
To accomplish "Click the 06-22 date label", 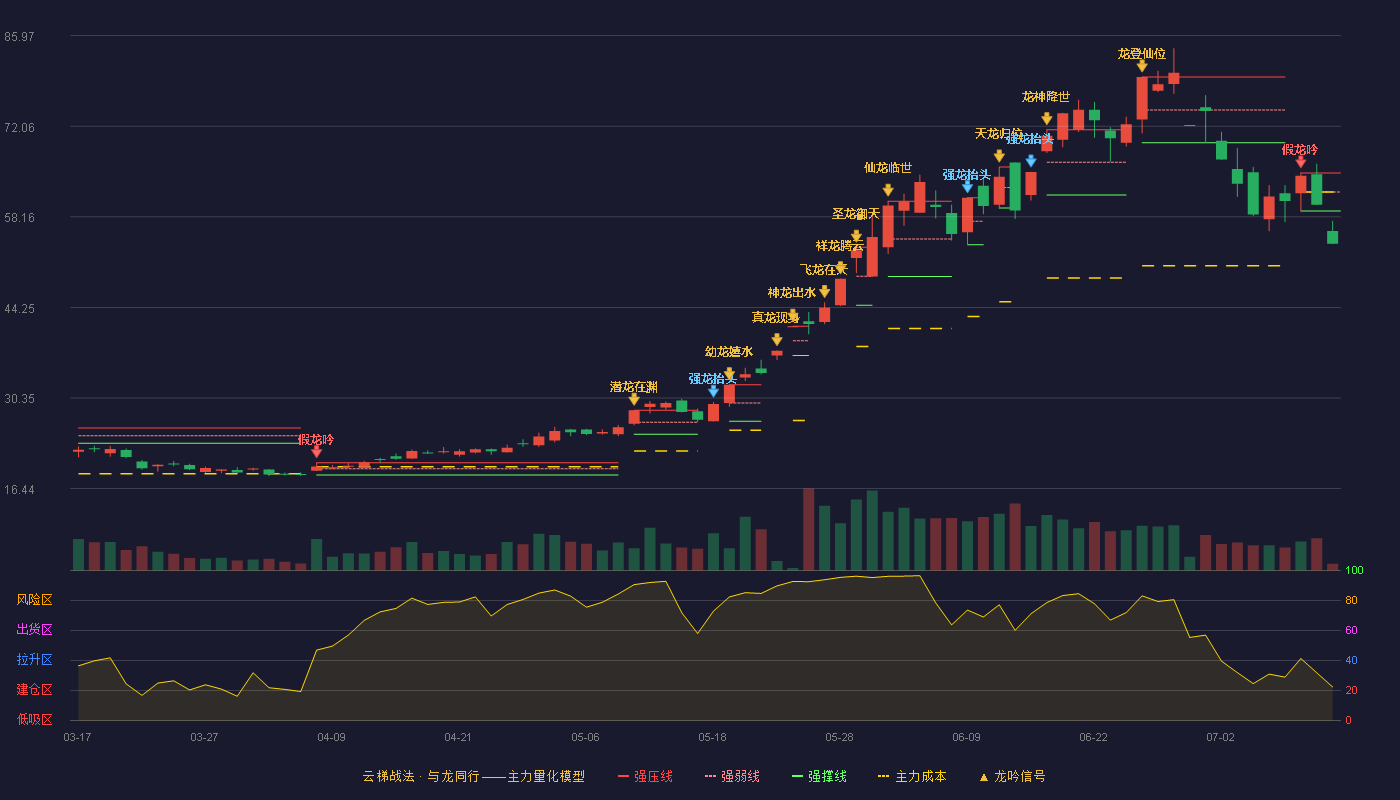I will pyautogui.click(x=1093, y=737).
